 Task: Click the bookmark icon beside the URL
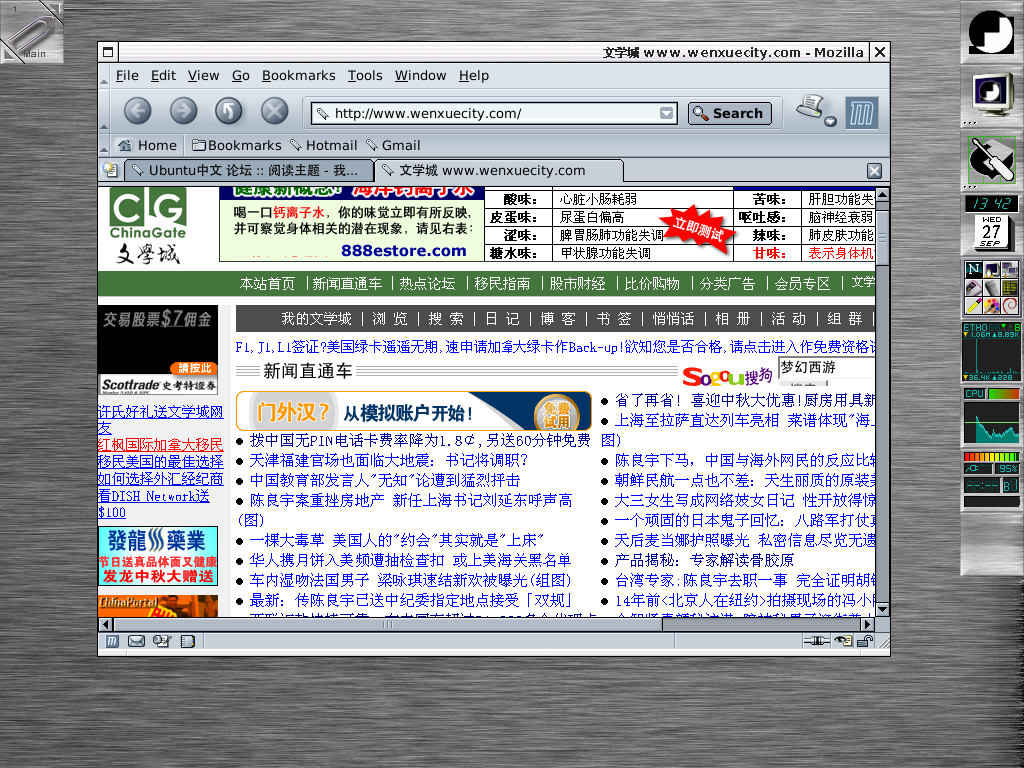pos(323,114)
